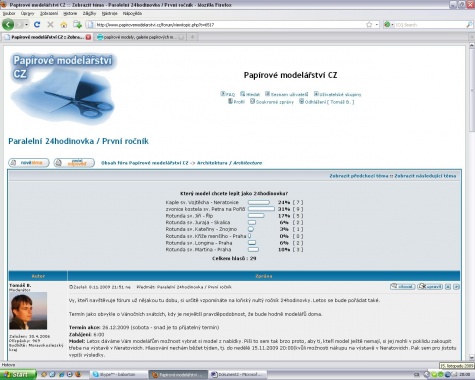The image size is (475, 380).
Task: Go to the Firefox home icon
Action: point(64,25)
